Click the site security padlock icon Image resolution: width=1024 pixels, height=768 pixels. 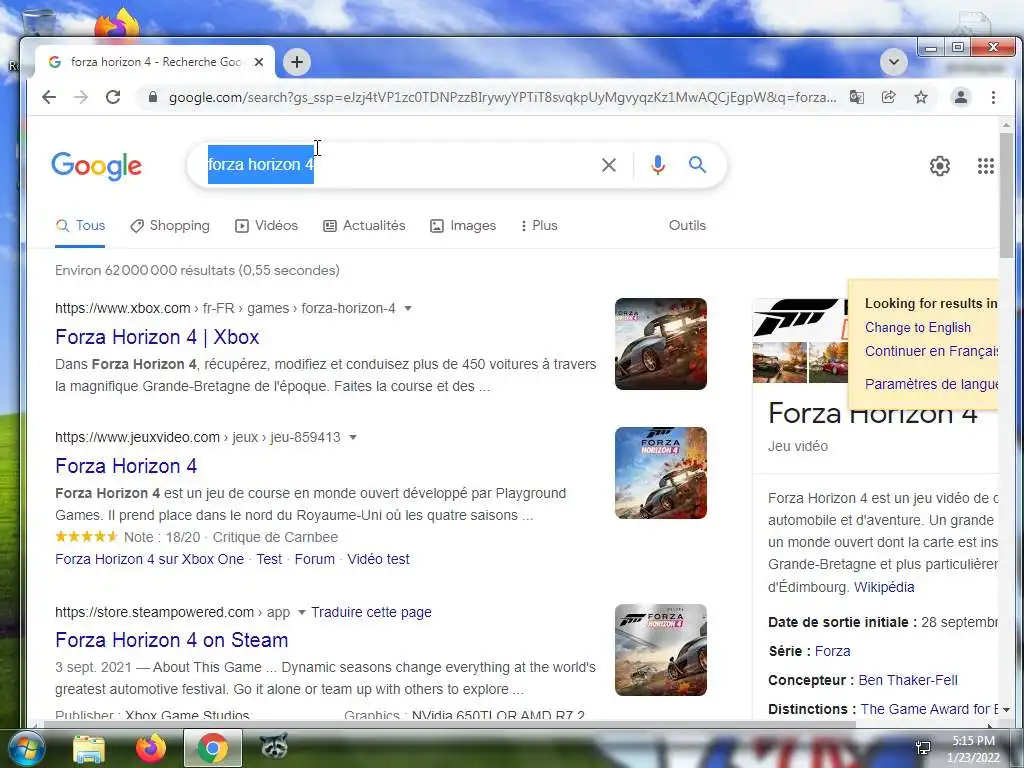(x=153, y=97)
